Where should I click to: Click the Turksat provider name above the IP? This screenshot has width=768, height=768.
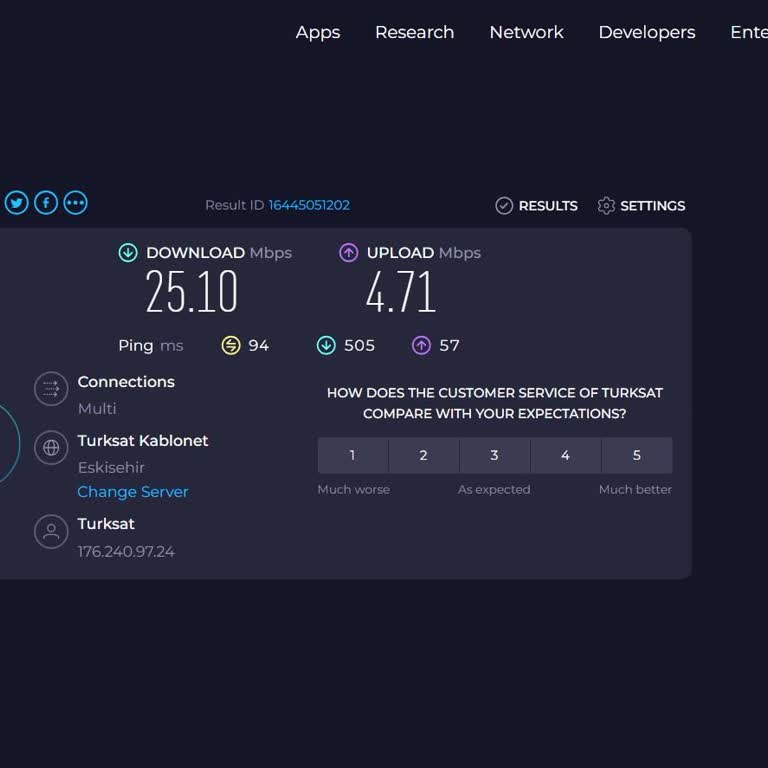(x=106, y=524)
